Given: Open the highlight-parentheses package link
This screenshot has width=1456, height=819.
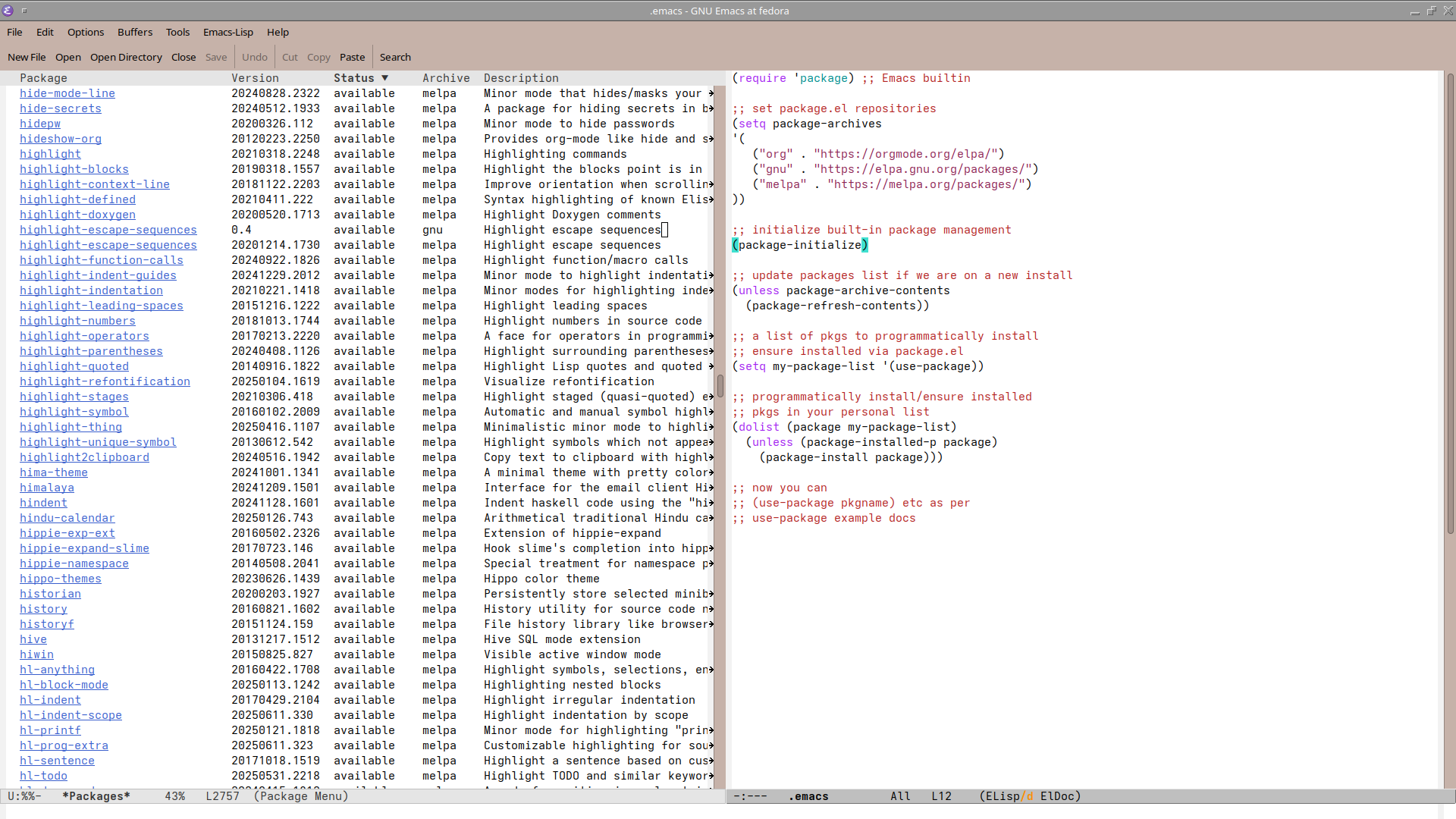Looking at the screenshot, I should click(91, 351).
